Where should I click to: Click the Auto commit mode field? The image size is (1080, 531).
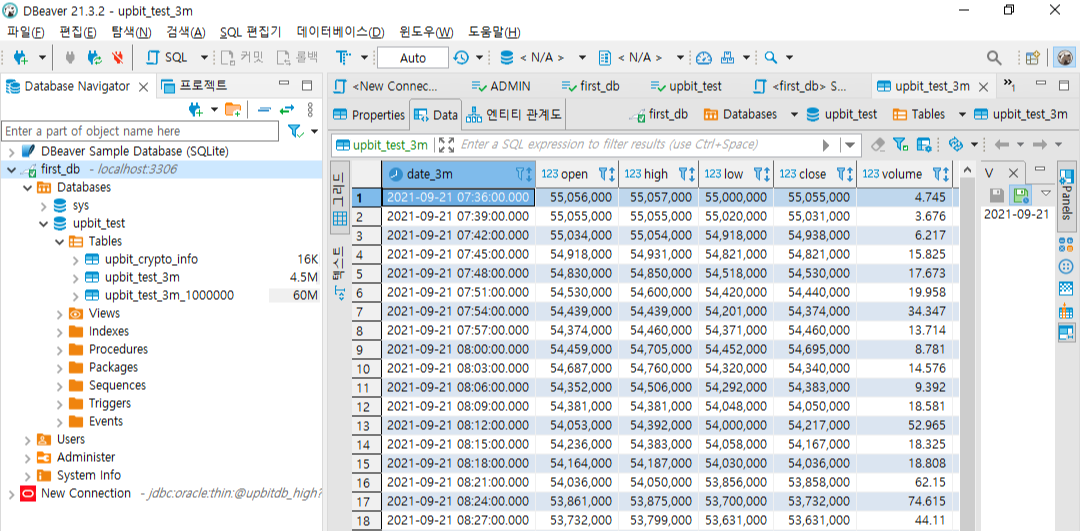[413, 58]
